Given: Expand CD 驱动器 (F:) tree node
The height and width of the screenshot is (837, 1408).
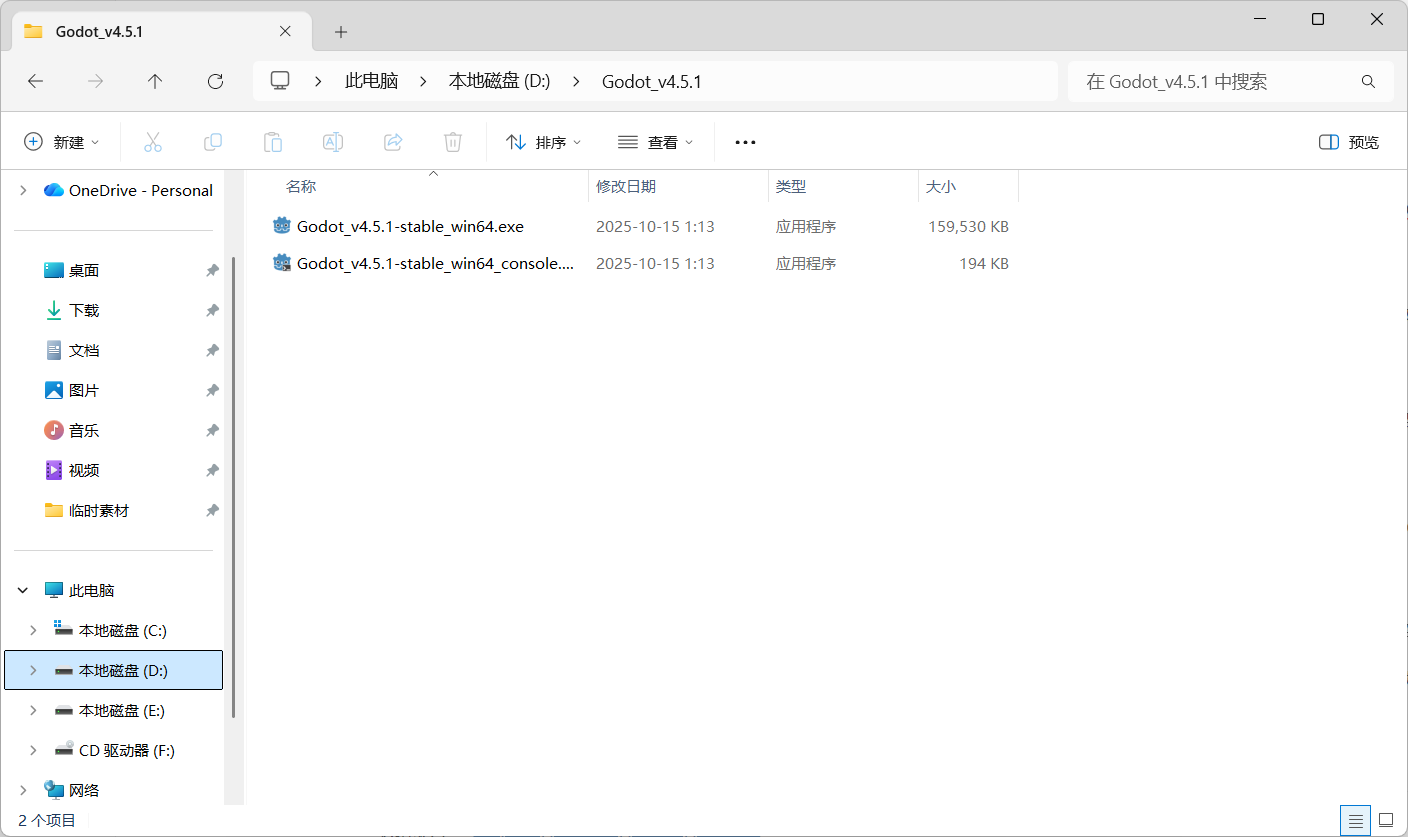Looking at the screenshot, I should click(33, 750).
